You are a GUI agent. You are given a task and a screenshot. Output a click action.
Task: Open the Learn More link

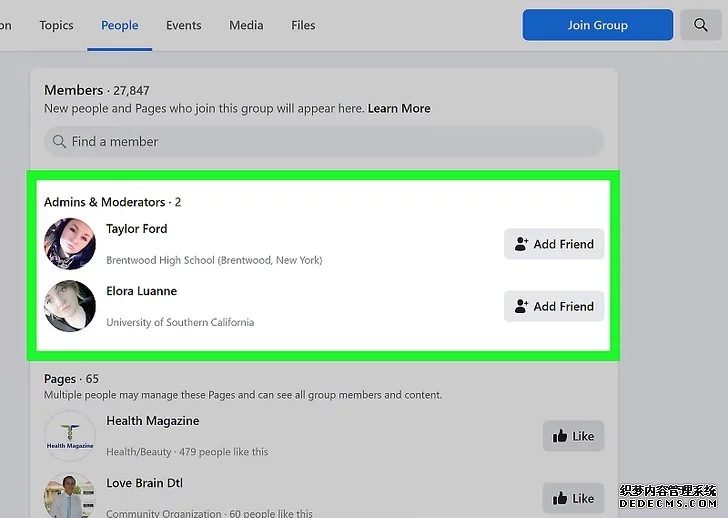click(399, 108)
